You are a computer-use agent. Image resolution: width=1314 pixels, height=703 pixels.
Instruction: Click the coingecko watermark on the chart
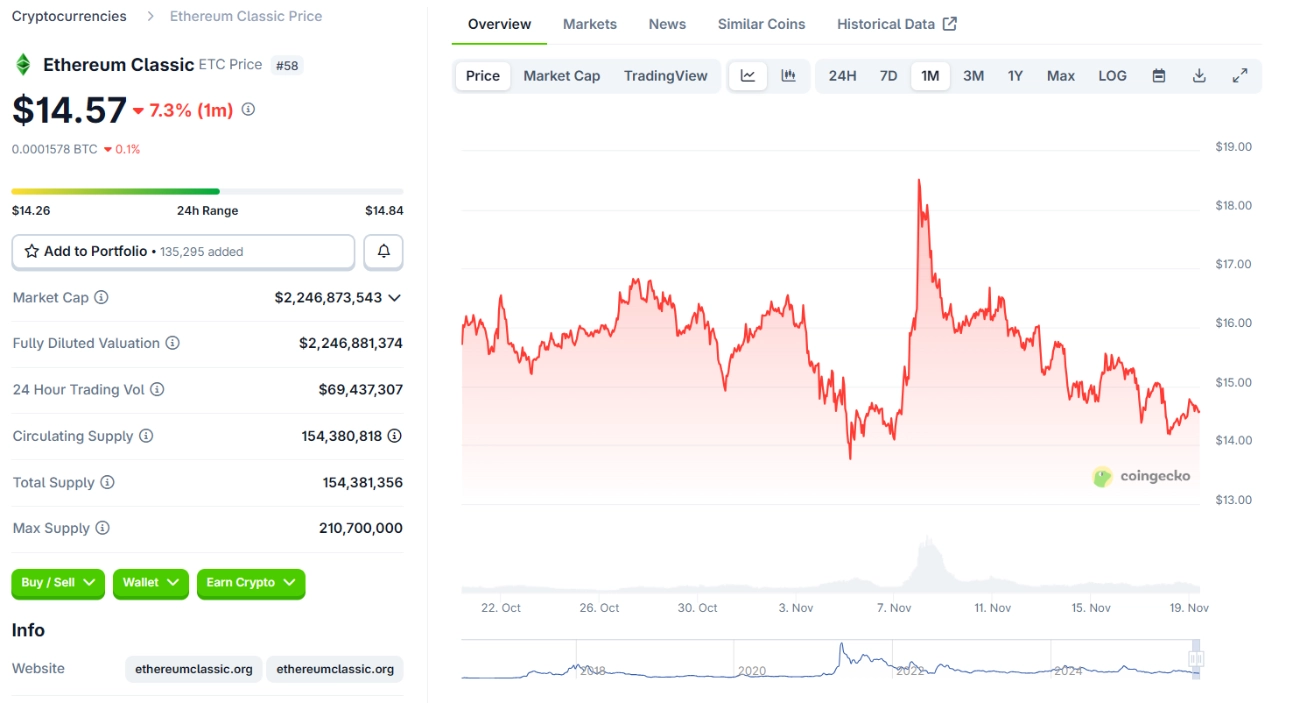1143,477
